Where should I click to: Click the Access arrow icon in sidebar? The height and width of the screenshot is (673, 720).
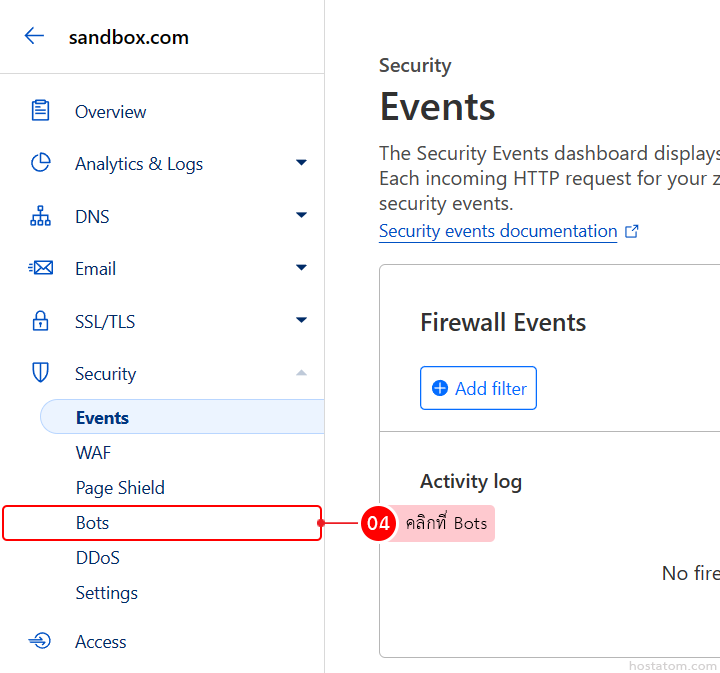pos(40,641)
